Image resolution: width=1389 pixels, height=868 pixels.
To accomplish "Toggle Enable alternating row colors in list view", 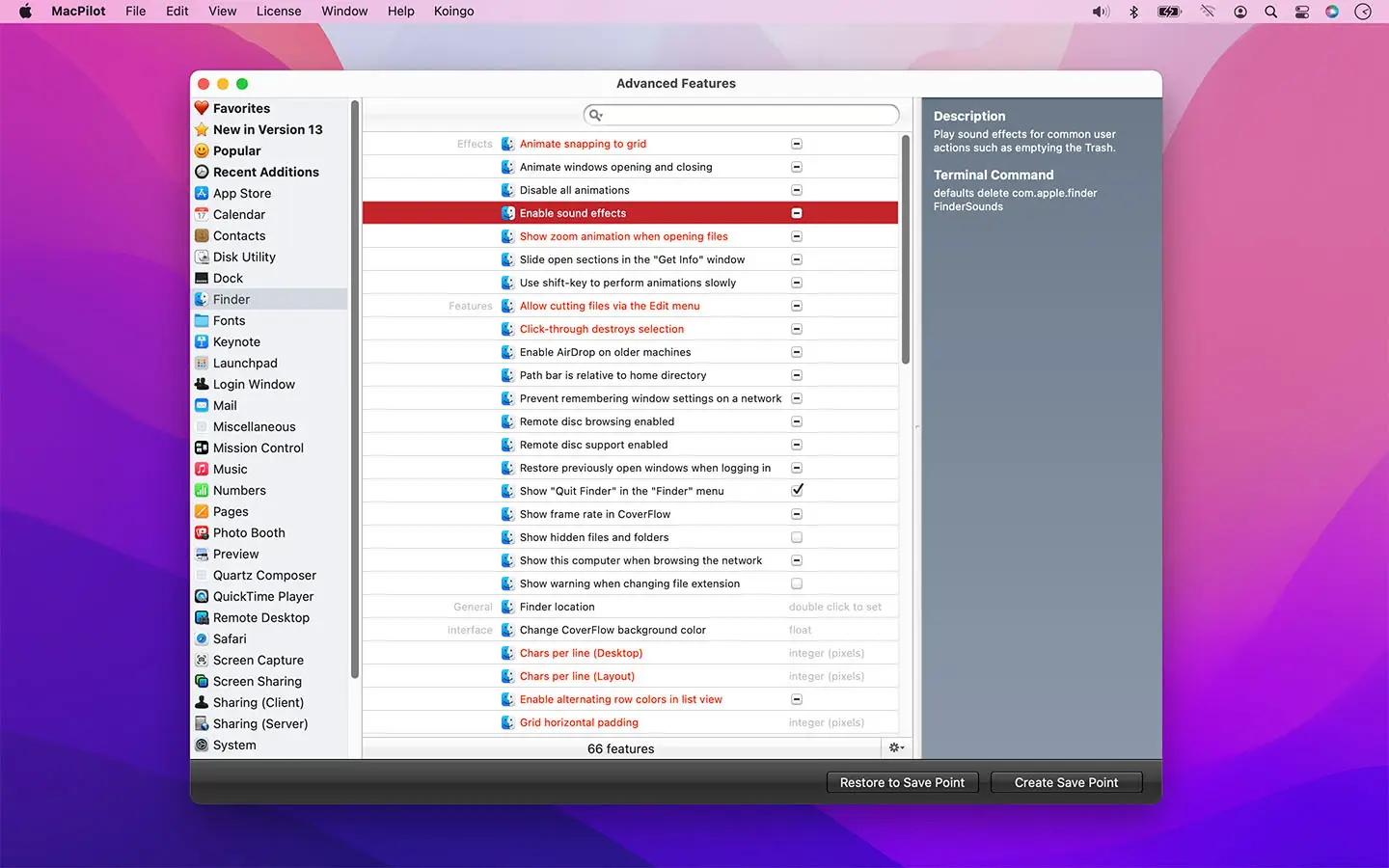I will pos(797,699).
